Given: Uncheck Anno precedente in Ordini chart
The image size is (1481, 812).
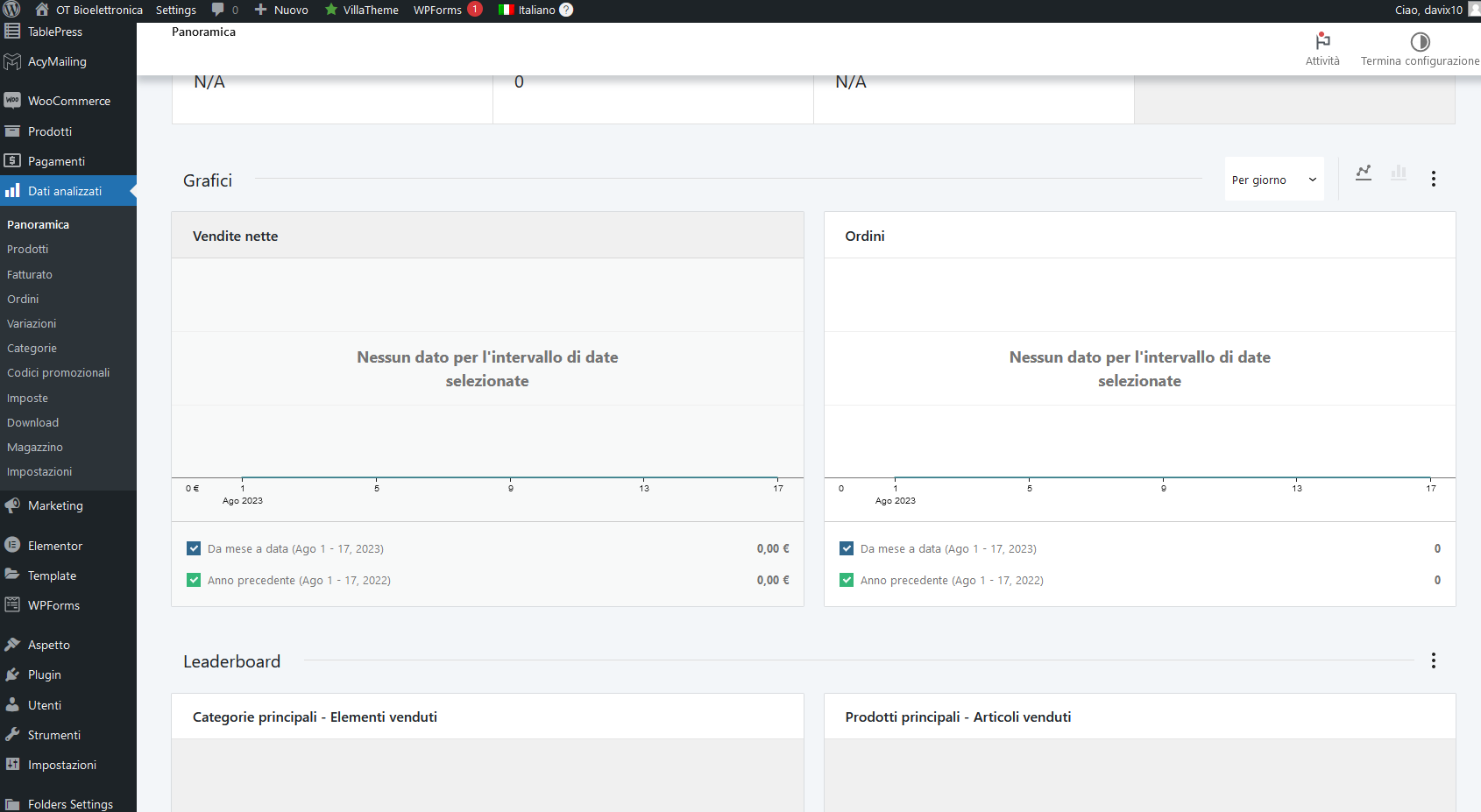Looking at the screenshot, I should pyautogui.click(x=847, y=580).
